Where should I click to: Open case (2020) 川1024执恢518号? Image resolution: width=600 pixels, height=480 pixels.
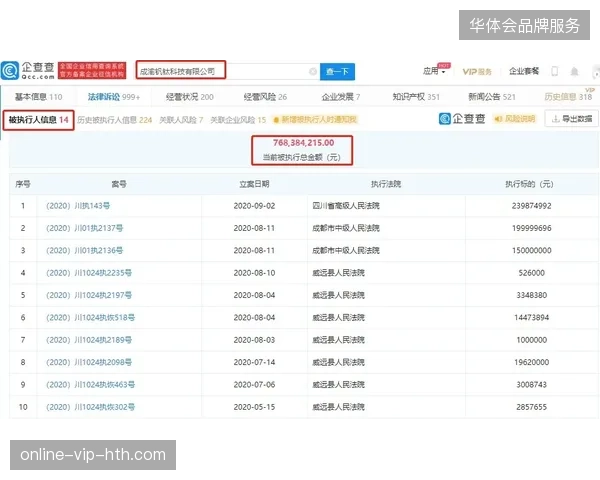tap(90, 317)
